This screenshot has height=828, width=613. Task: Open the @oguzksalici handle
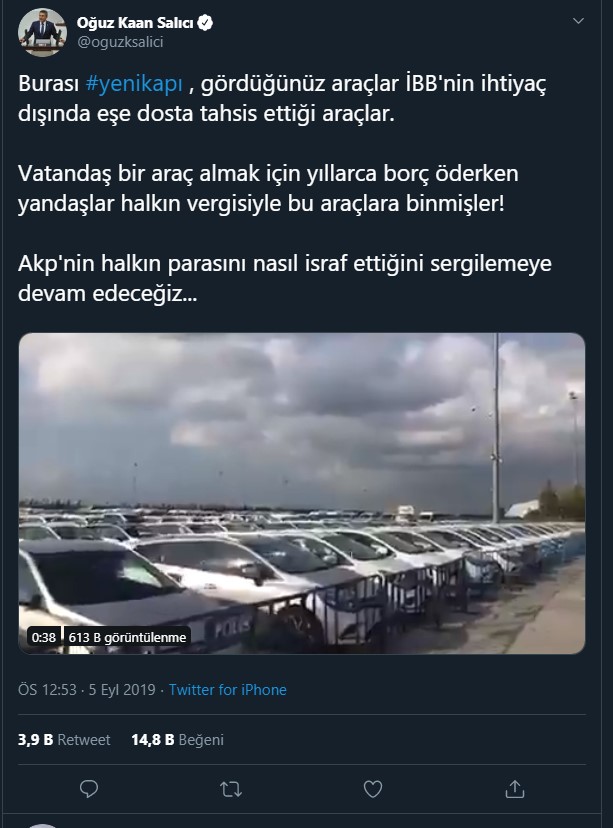coord(120,42)
